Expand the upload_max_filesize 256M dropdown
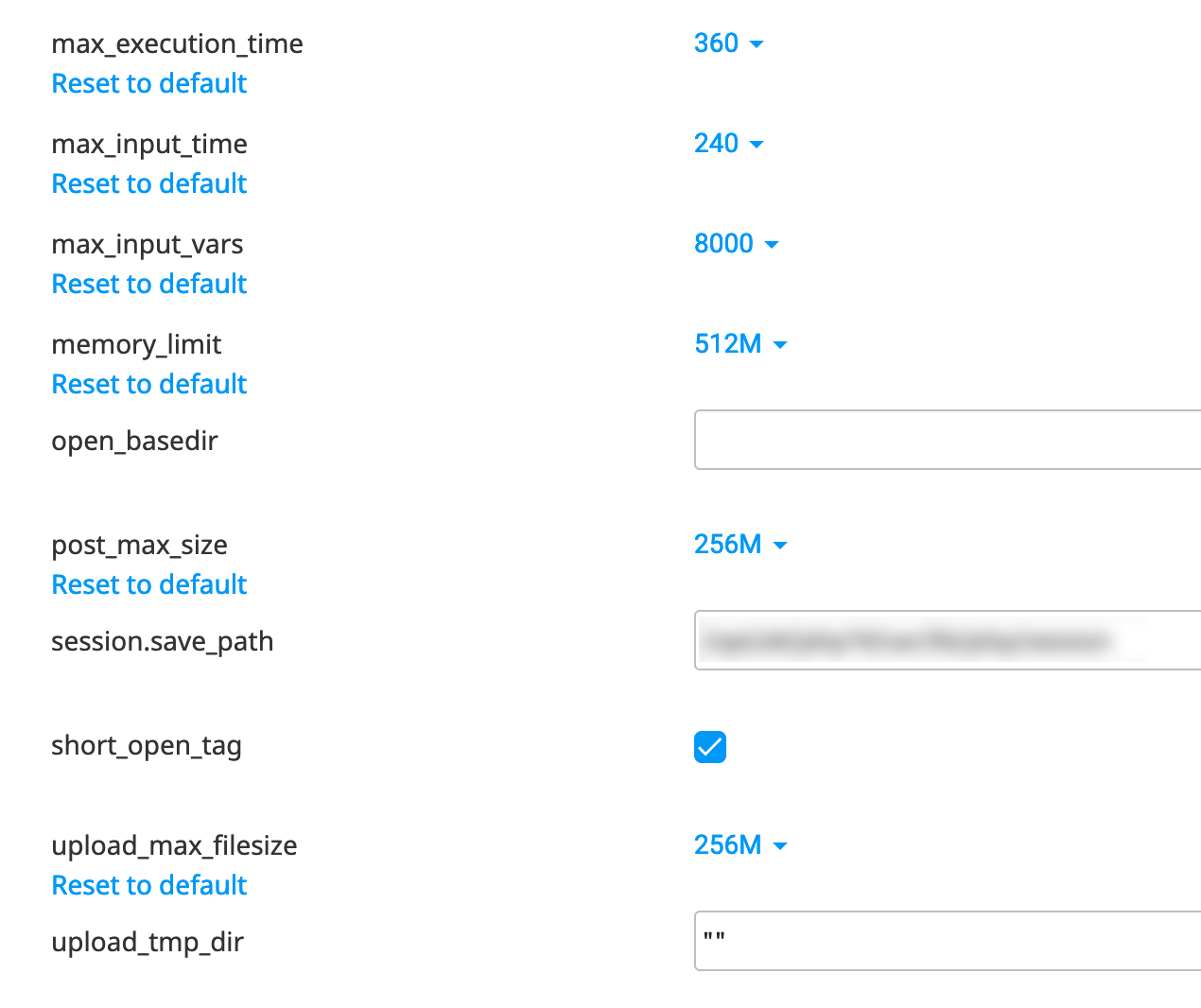This screenshot has height=1008, width=1201. coord(740,845)
